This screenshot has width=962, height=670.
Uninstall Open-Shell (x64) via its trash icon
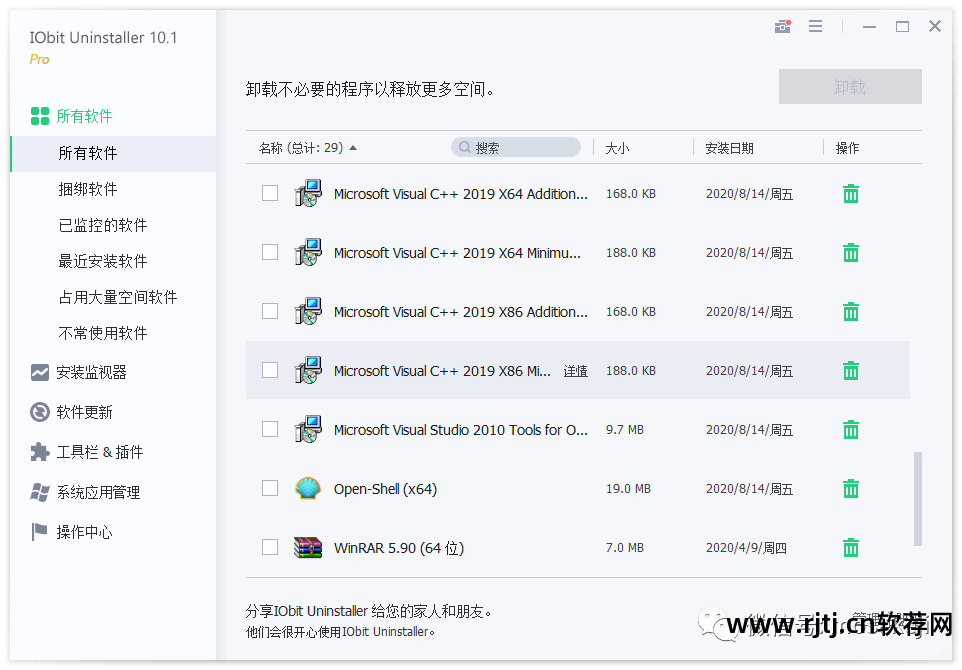tap(850, 488)
